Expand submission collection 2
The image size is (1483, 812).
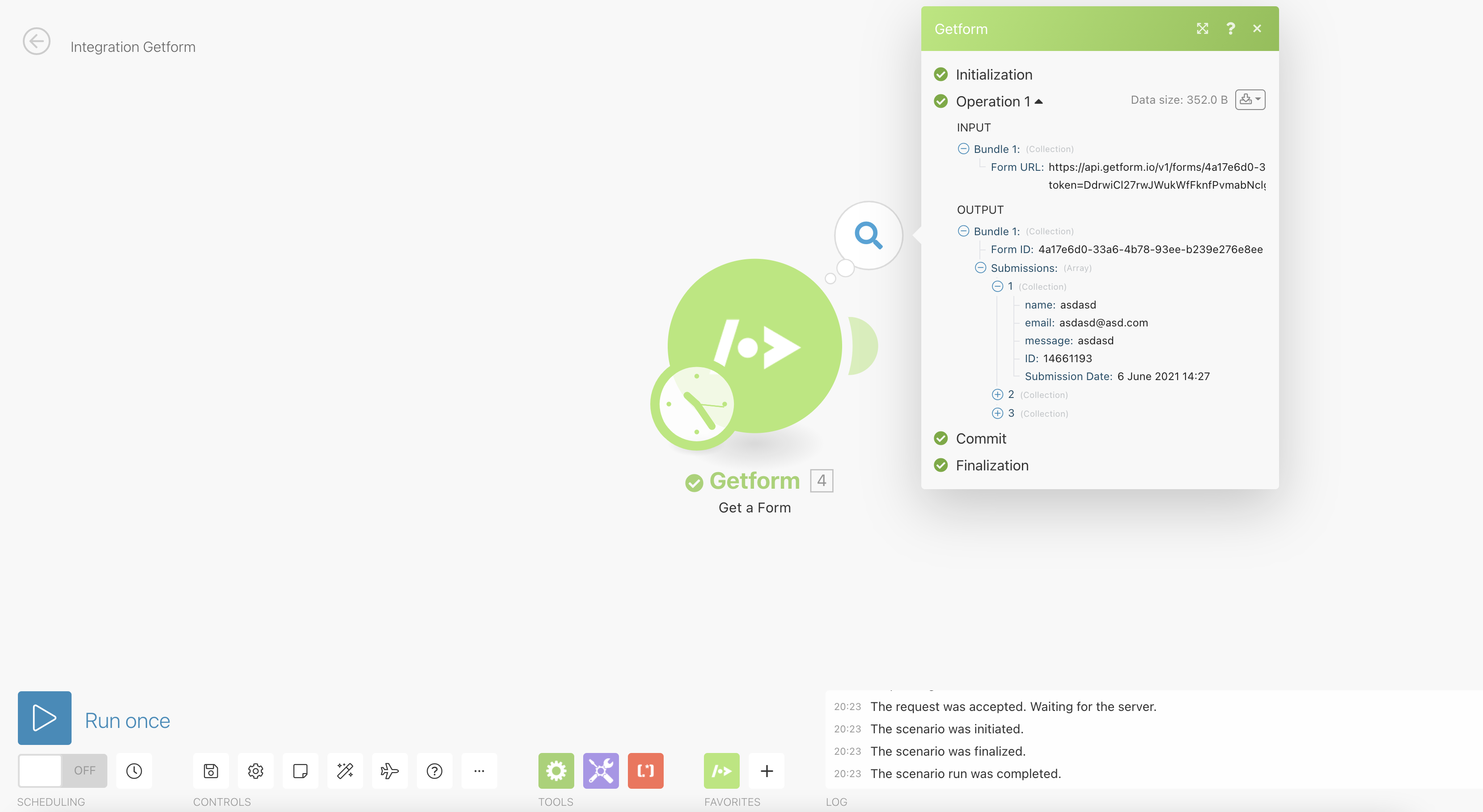click(x=997, y=395)
